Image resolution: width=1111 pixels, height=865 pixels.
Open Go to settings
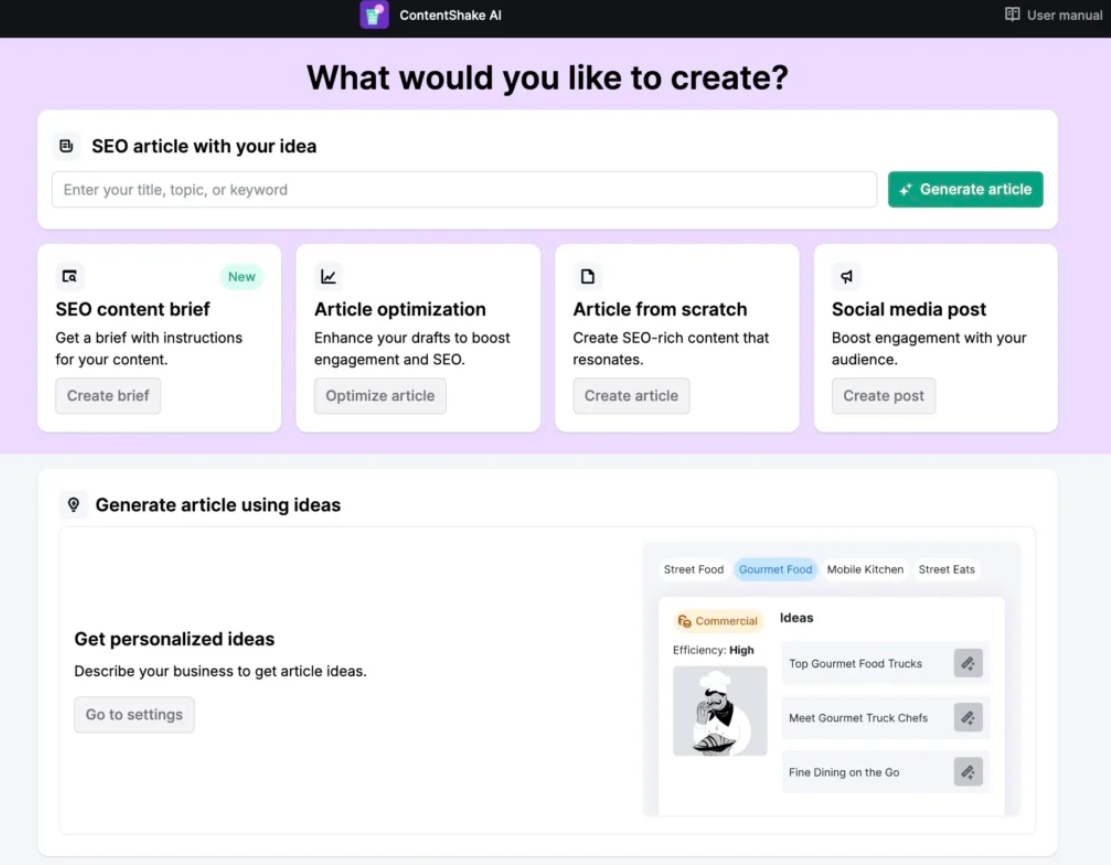point(134,715)
